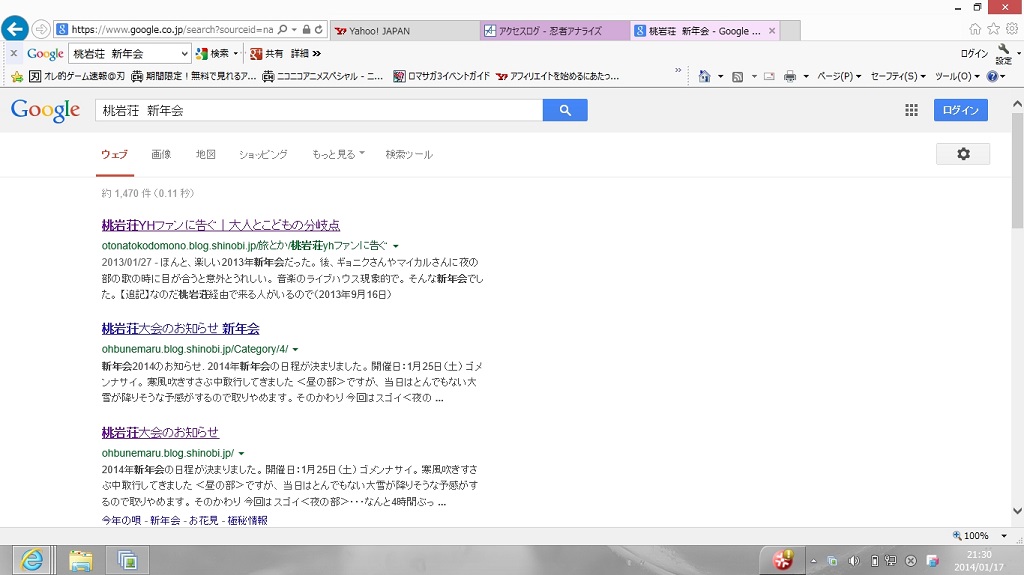
Task: Refresh the page from the address bar
Action: click(319, 29)
